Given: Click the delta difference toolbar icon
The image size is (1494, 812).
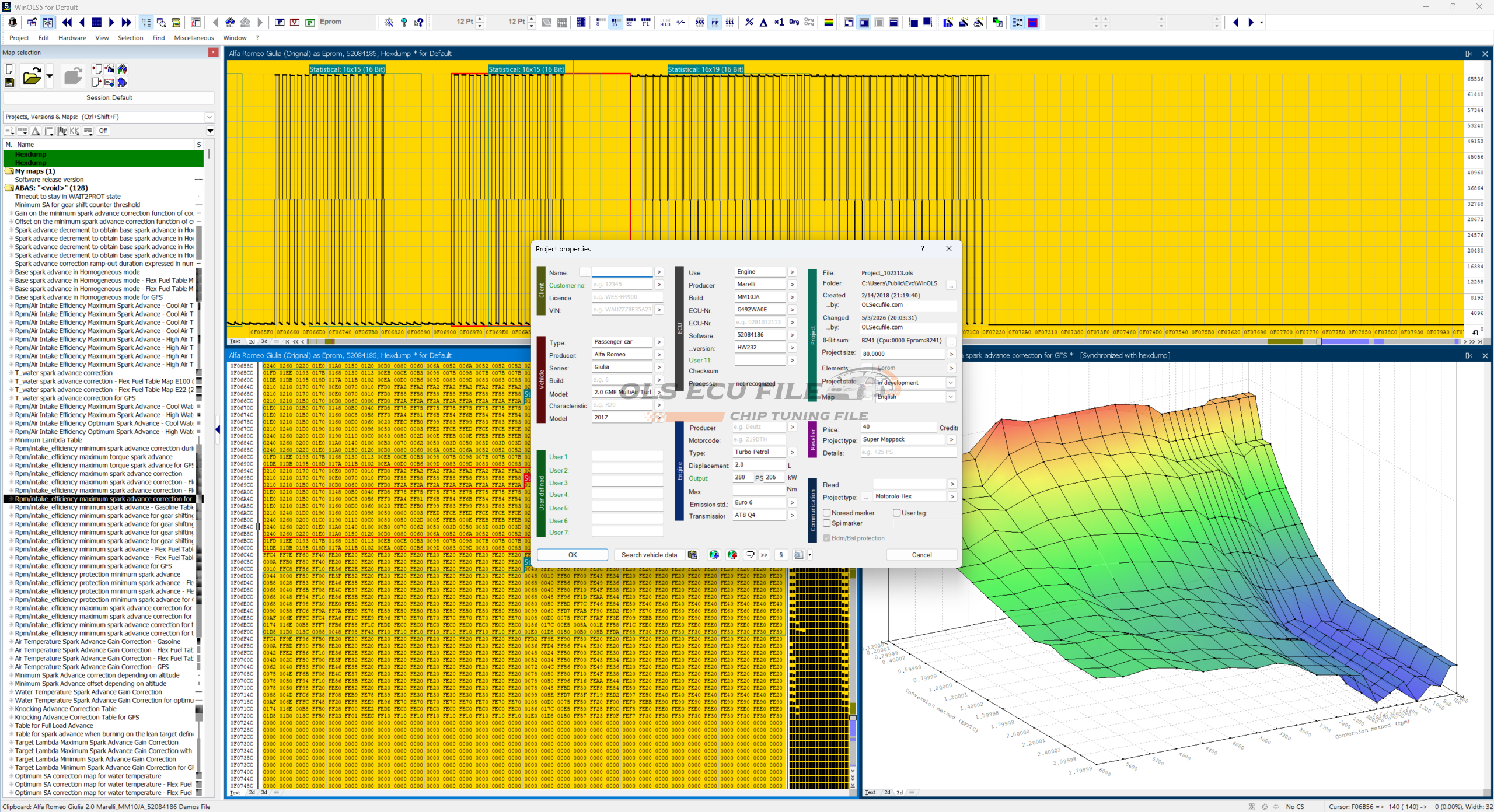Looking at the screenshot, I should tap(763, 22).
